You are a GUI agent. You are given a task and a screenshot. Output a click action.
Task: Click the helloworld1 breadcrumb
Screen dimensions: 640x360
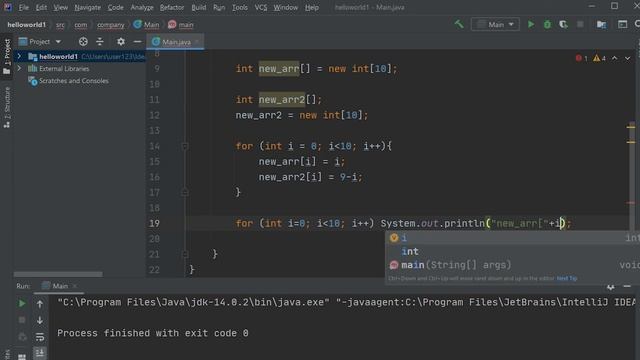(27, 25)
